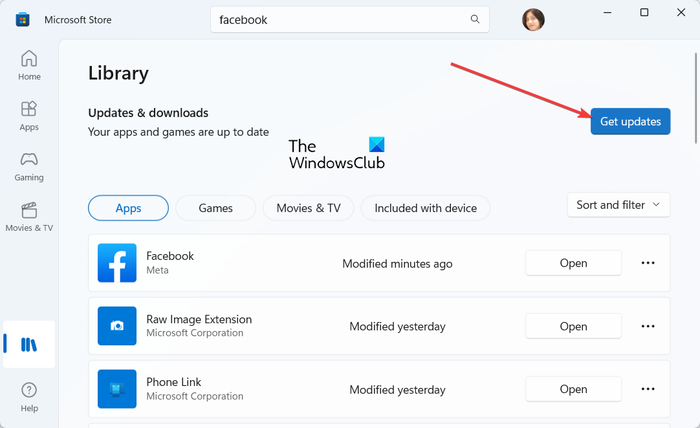Switch to Movies & TV filter tab

point(308,208)
